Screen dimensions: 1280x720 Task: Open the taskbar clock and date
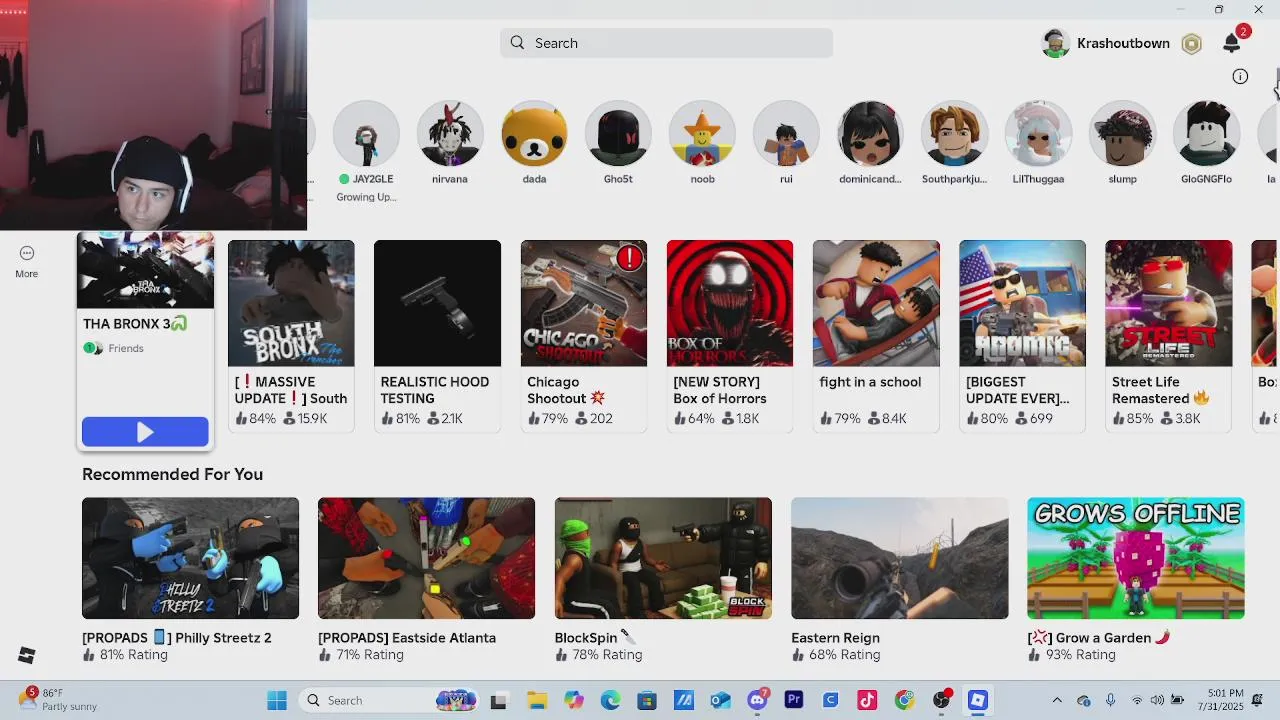[1225, 700]
